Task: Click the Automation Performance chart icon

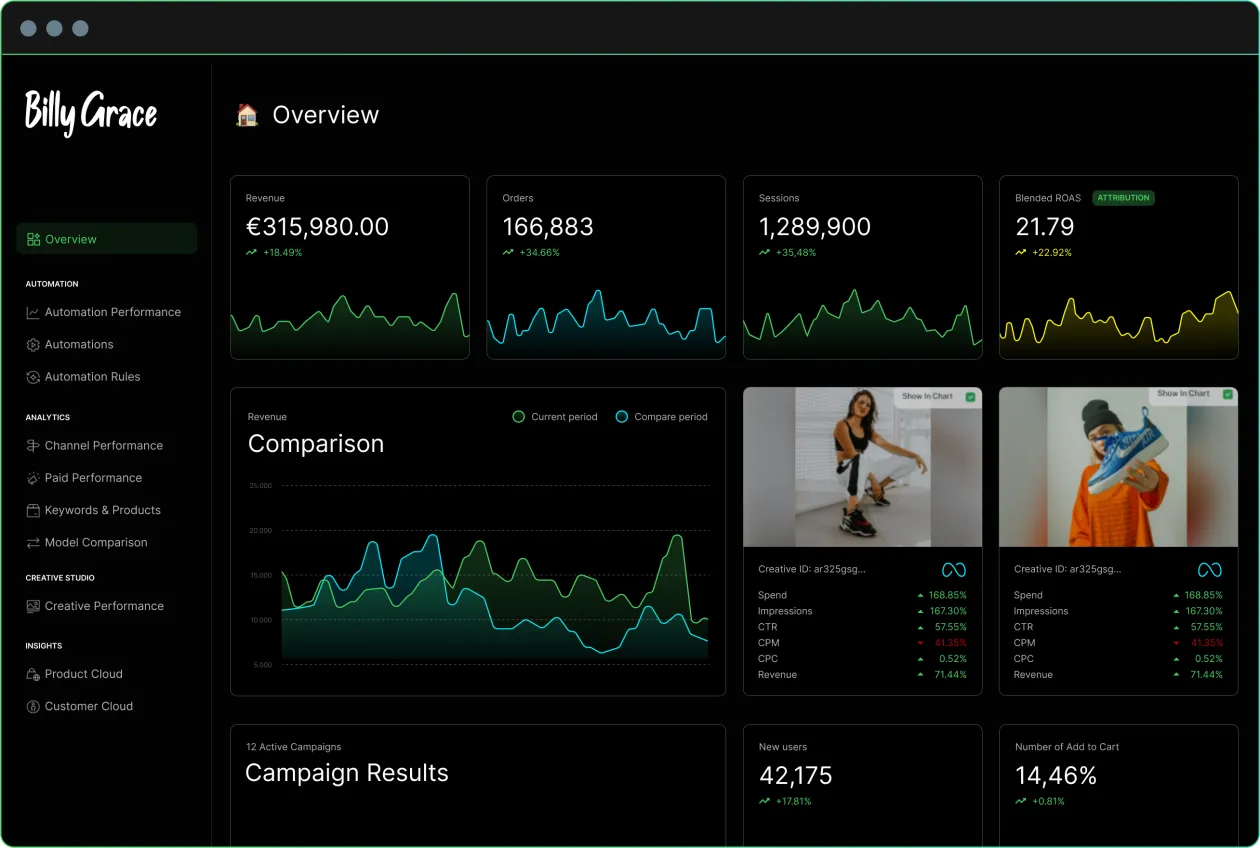Action: coord(33,312)
